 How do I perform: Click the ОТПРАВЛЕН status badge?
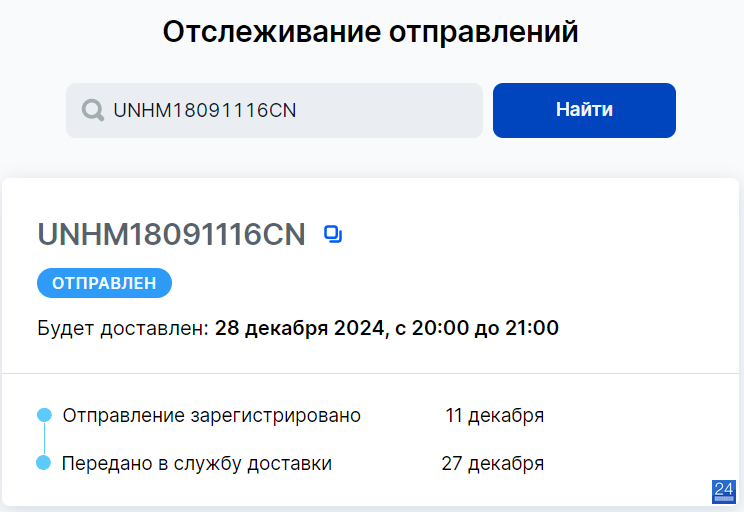[104, 283]
